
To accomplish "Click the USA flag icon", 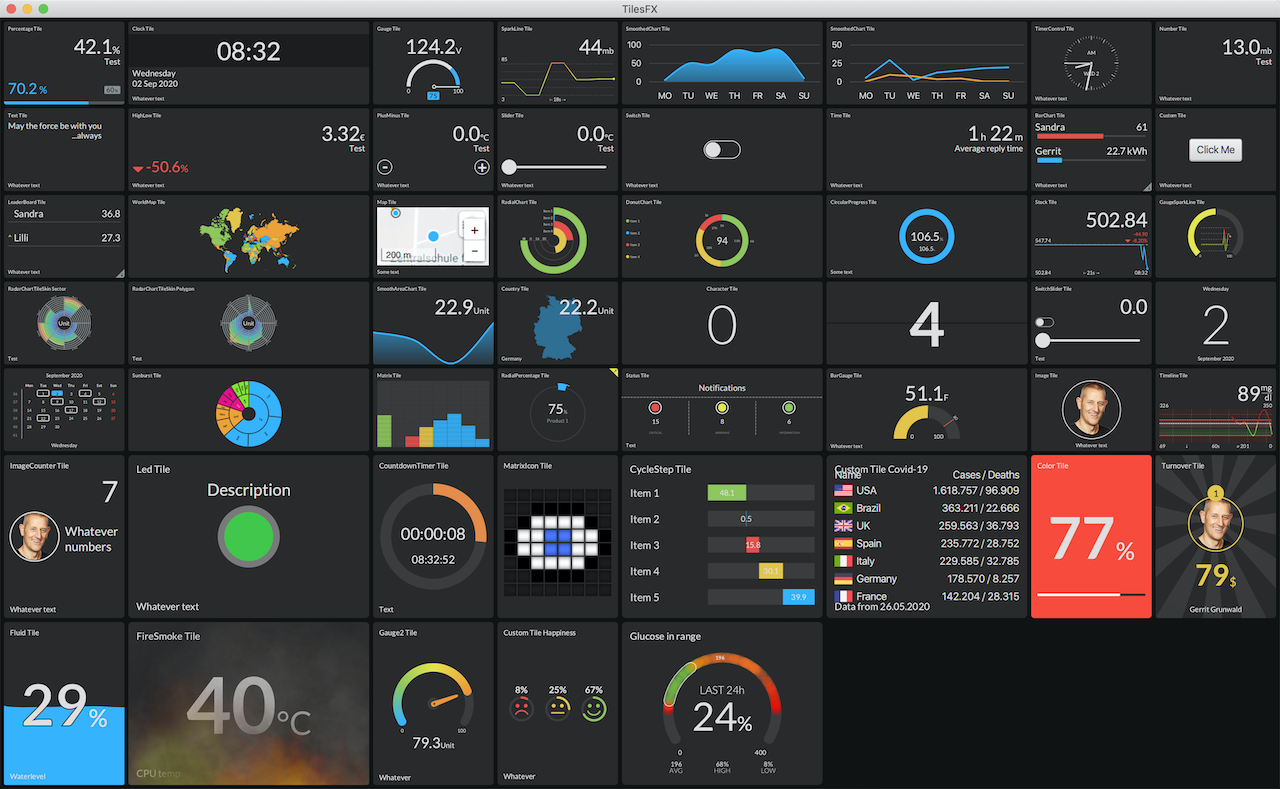I will click(843, 491).
